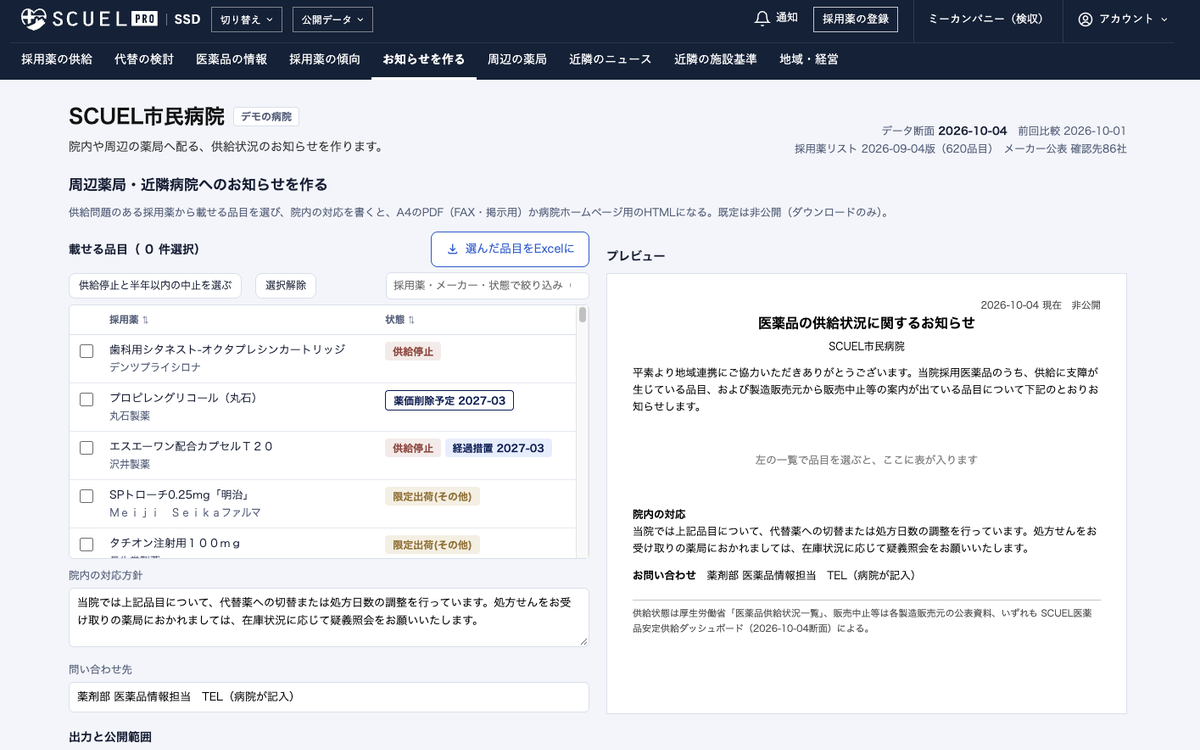Click the デモの病院 tag
This screenshot has height=750, width=1200.
coord(266,117)
